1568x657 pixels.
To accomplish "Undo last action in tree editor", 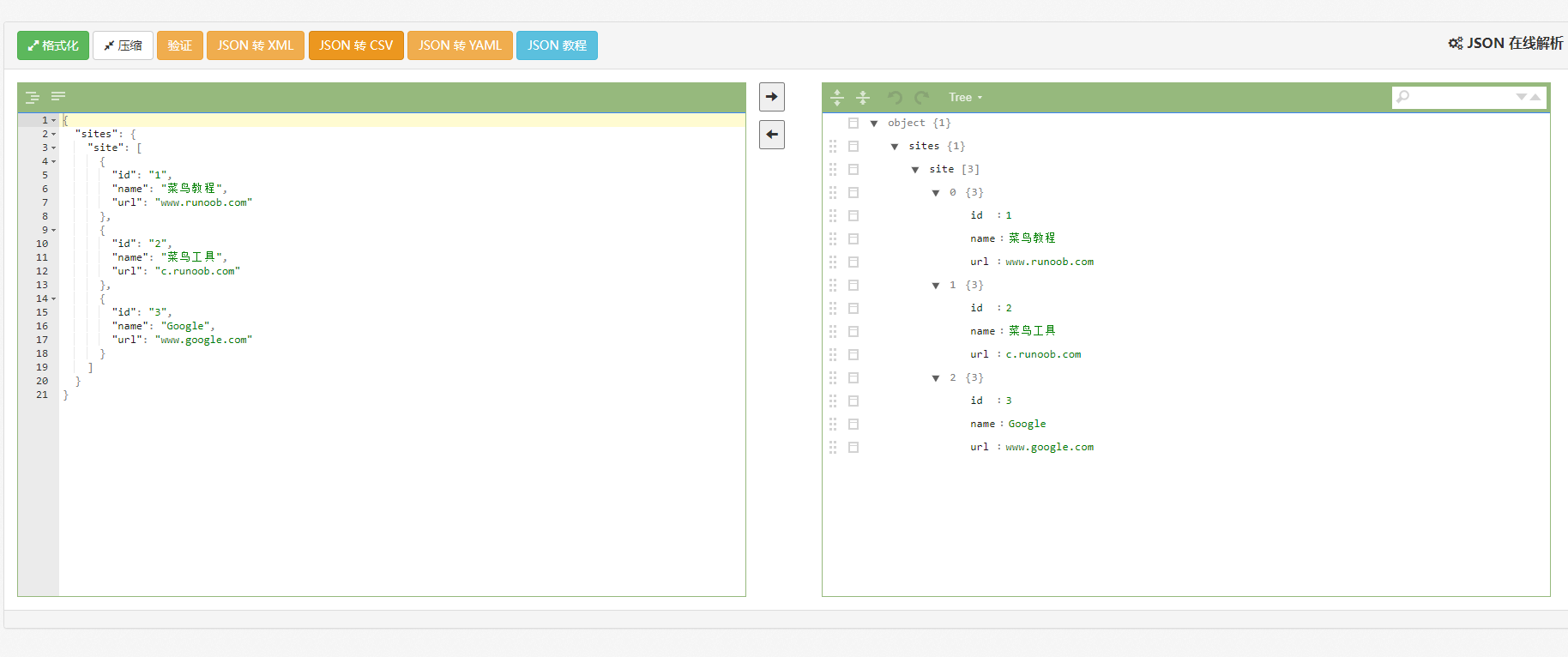I will click(x=895, y=97).
